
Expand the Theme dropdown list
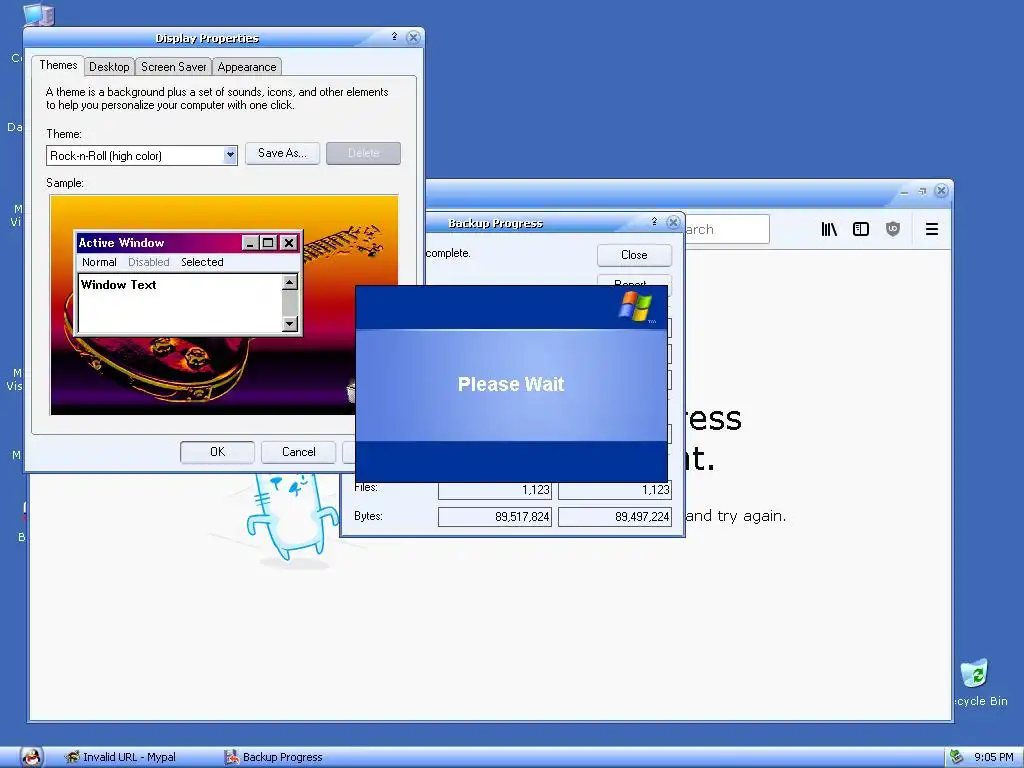coord(230,155)
